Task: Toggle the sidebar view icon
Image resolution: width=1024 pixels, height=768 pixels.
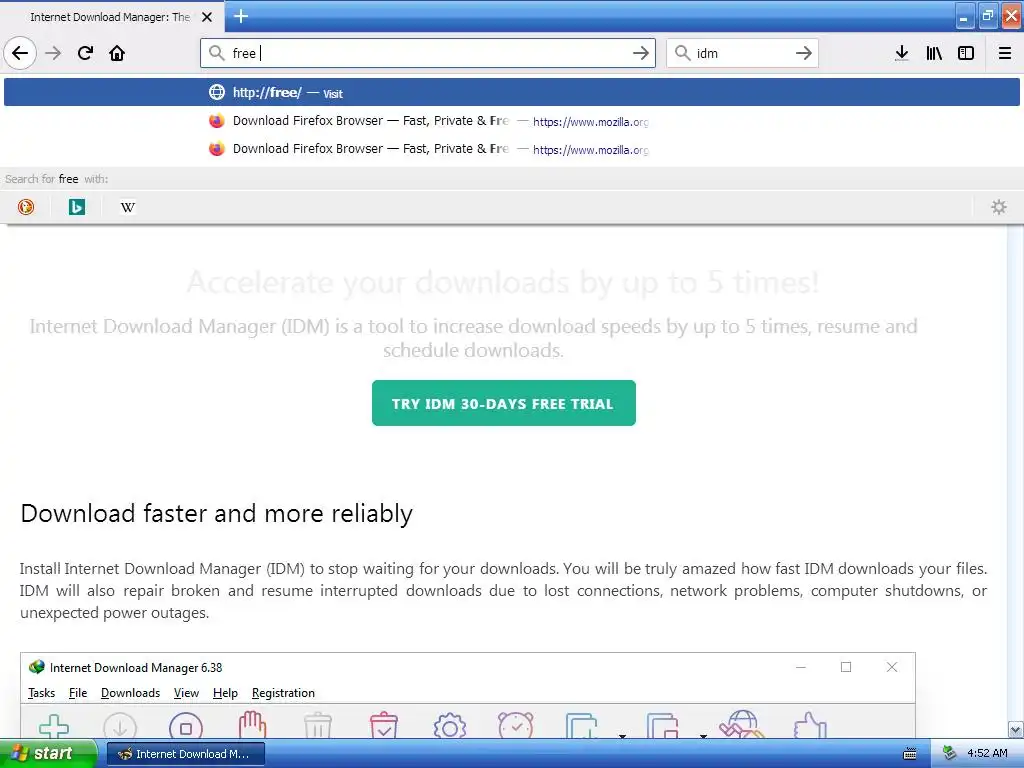Action: pyautogui.click(x=966, y=53)
